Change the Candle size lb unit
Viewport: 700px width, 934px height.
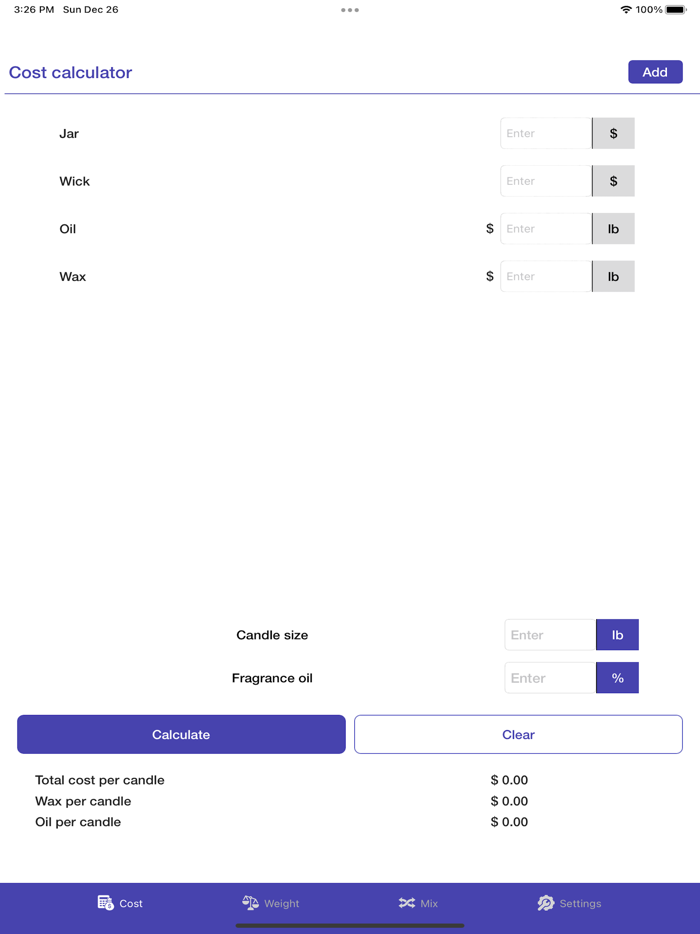tap(617, 635)
